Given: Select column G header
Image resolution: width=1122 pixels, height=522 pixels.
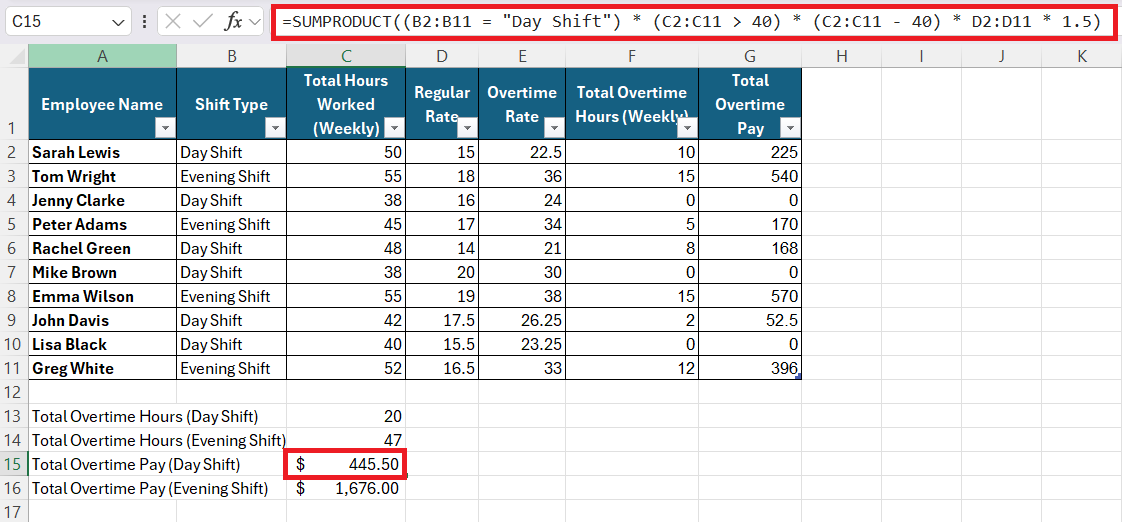Looking at the screenshot, I should tap(750, 56).
